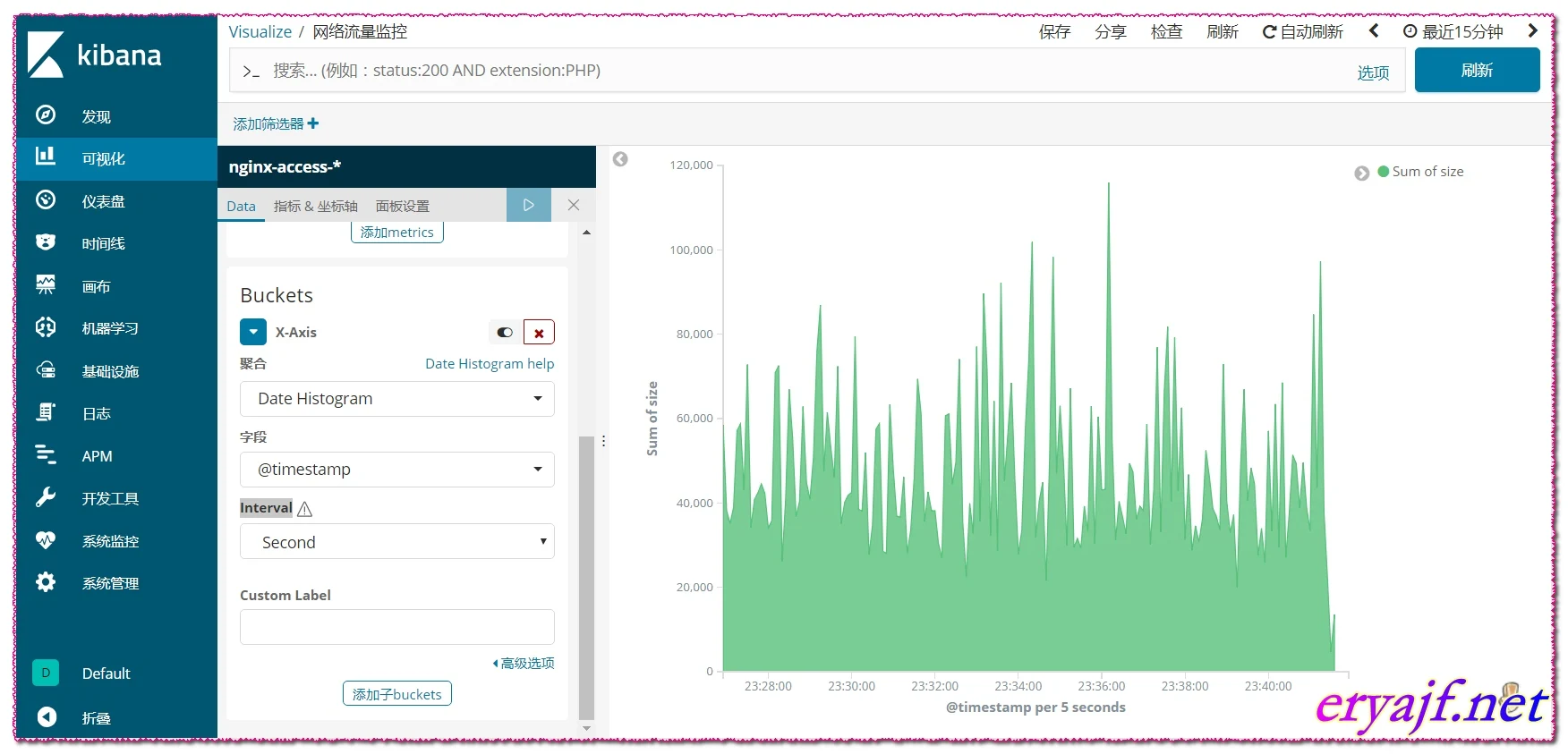1568x754 pixels.
Task: Open the Management (系统管理) gear icon
Action: click(46, 582)
